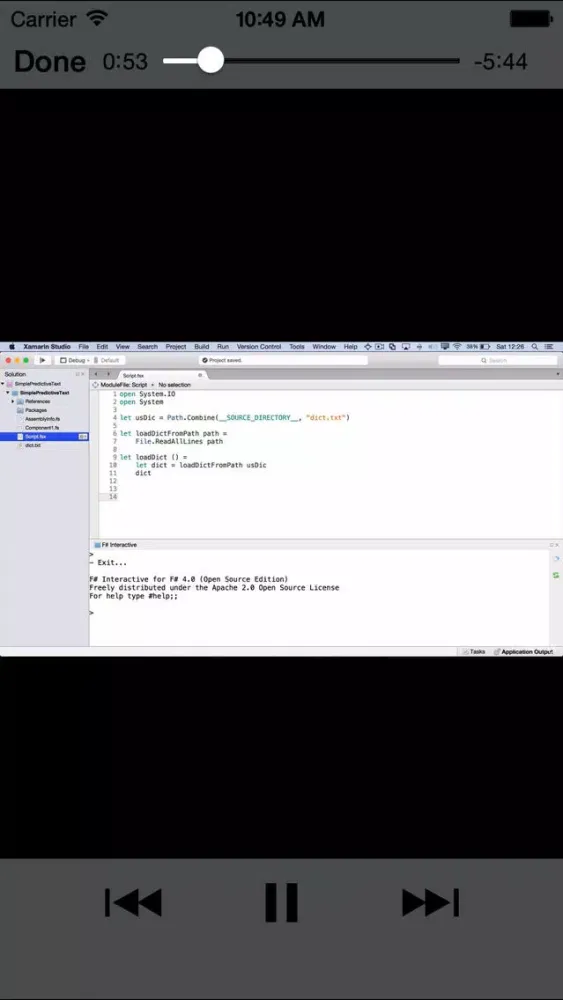Close the Script.fsx tab

coord(200,376)
